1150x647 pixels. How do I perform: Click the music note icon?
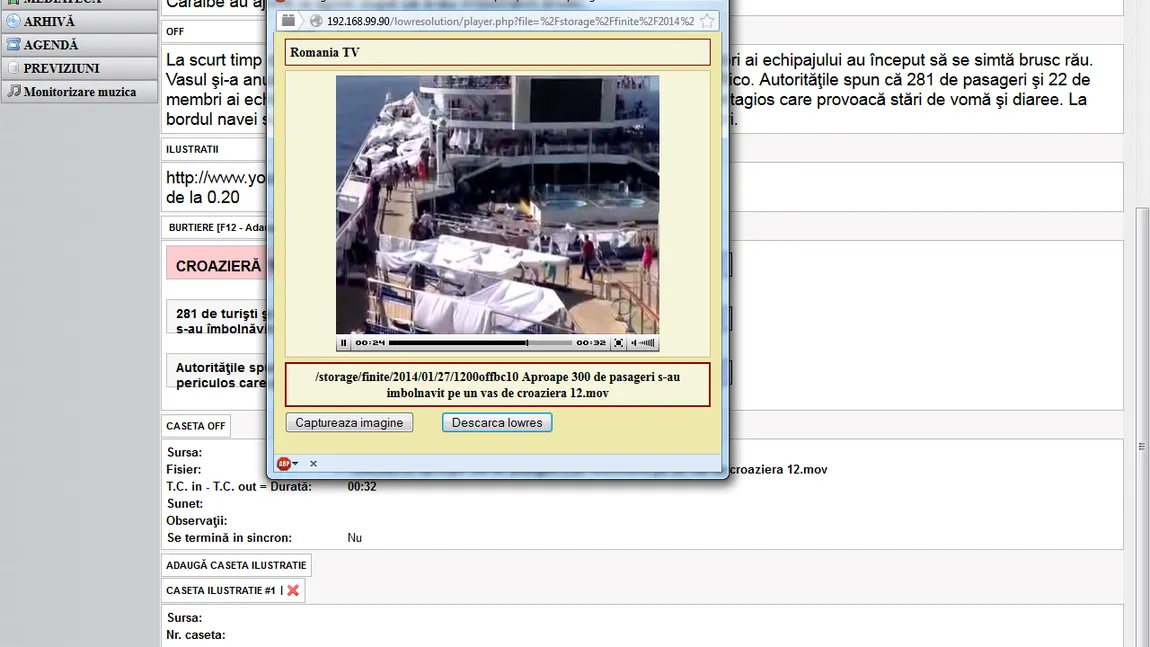(x=13, y=91)
